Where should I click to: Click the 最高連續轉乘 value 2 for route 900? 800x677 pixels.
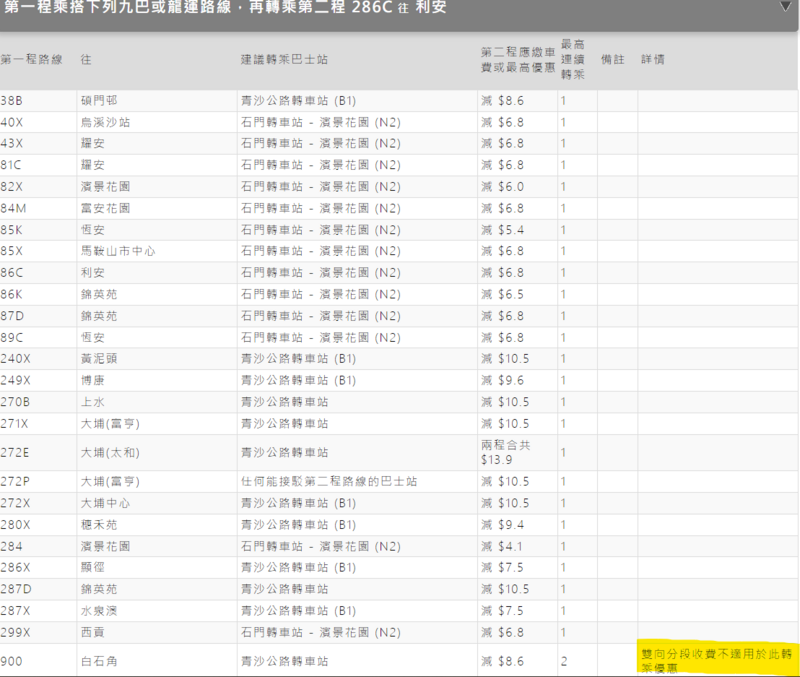tap(564, 661)
